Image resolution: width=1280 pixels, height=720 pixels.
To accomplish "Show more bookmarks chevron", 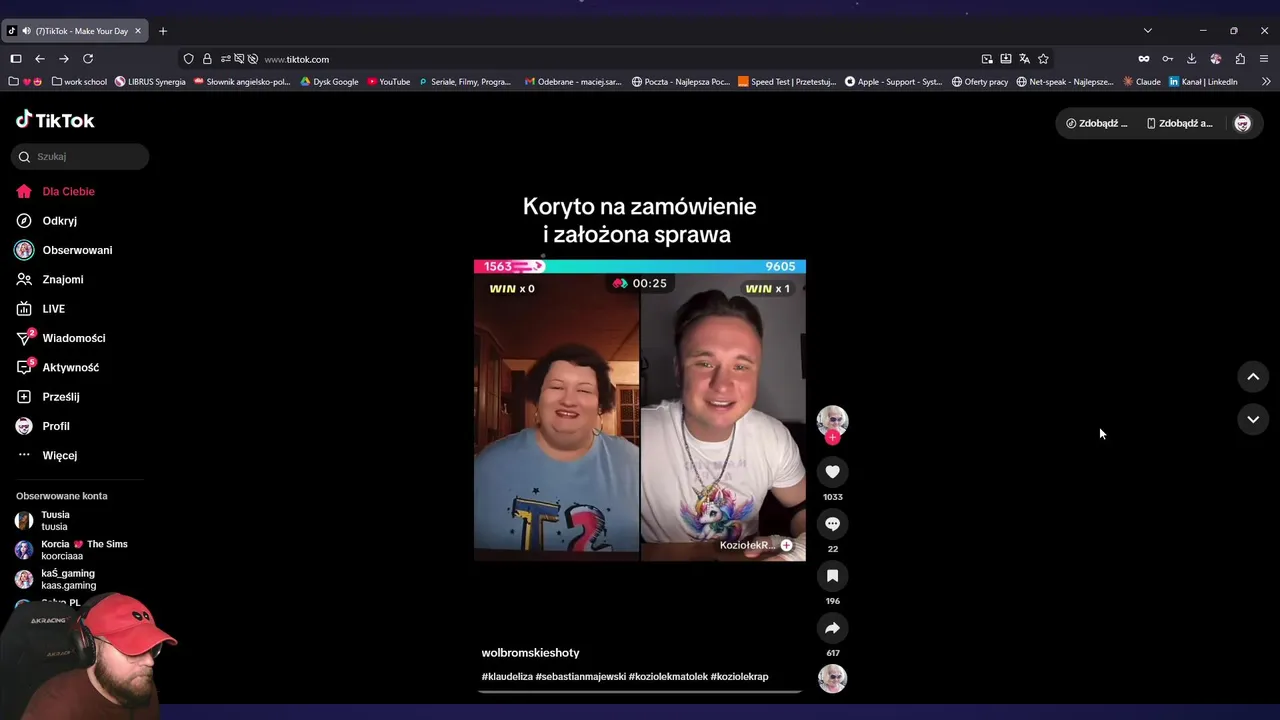I will [1266, 82].
